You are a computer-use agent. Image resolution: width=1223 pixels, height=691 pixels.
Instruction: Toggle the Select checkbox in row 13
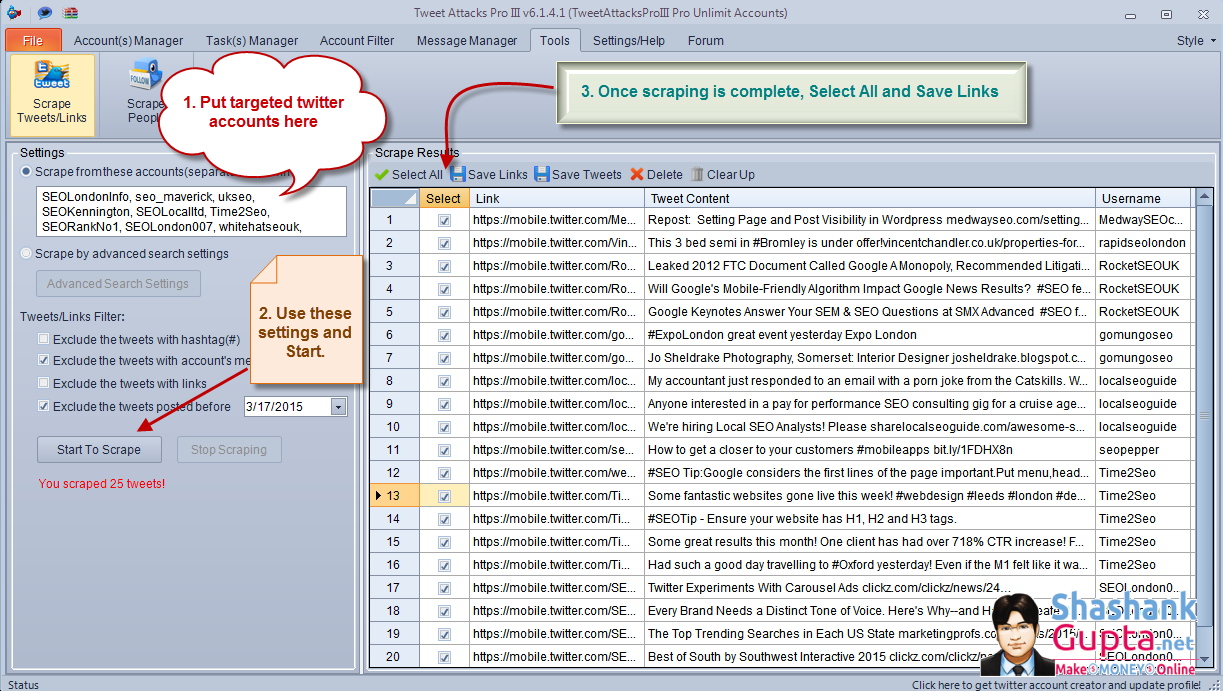[444, 496]
